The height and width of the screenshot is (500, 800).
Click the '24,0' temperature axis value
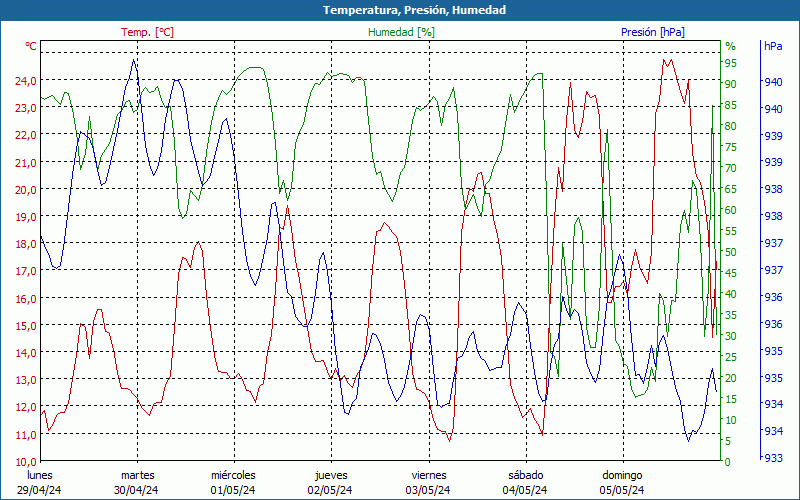click(26, 81)
